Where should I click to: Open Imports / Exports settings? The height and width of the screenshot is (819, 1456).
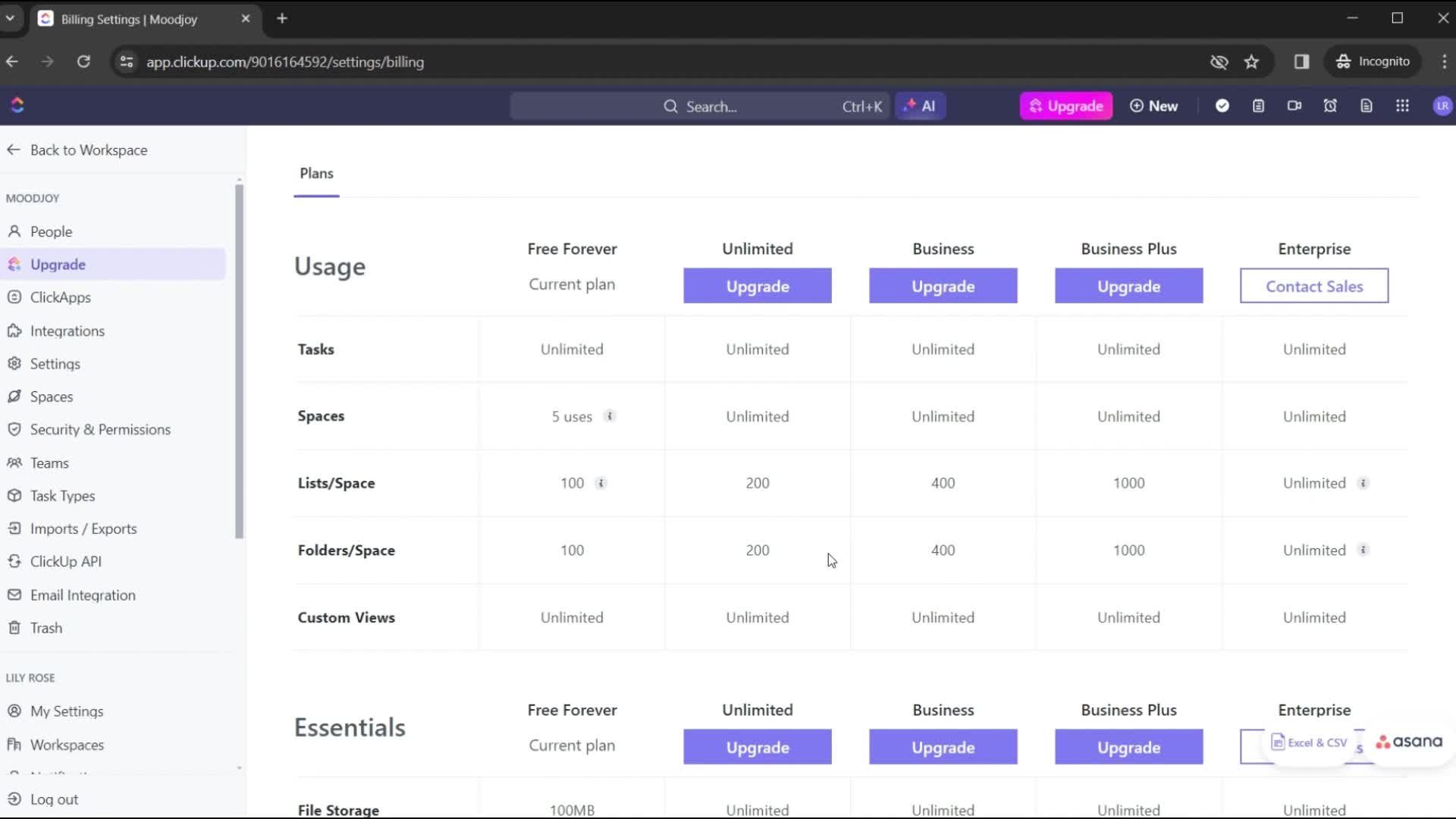click(114, 529)
